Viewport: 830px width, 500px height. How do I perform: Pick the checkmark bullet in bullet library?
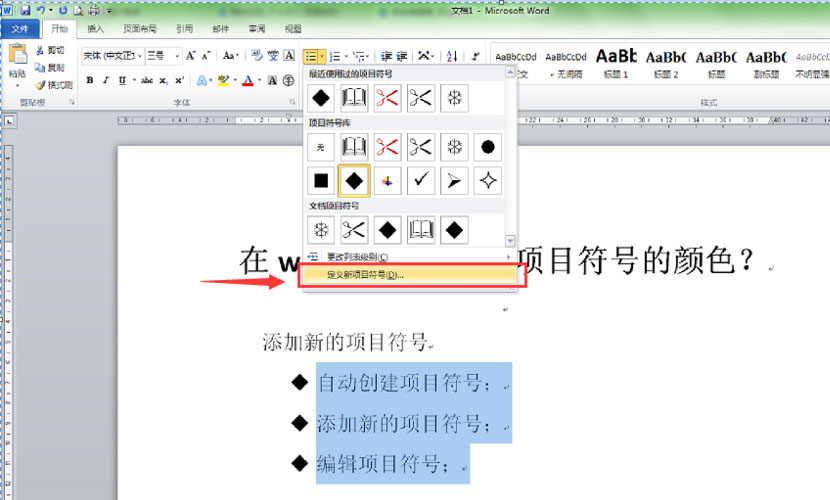point(421,180)
